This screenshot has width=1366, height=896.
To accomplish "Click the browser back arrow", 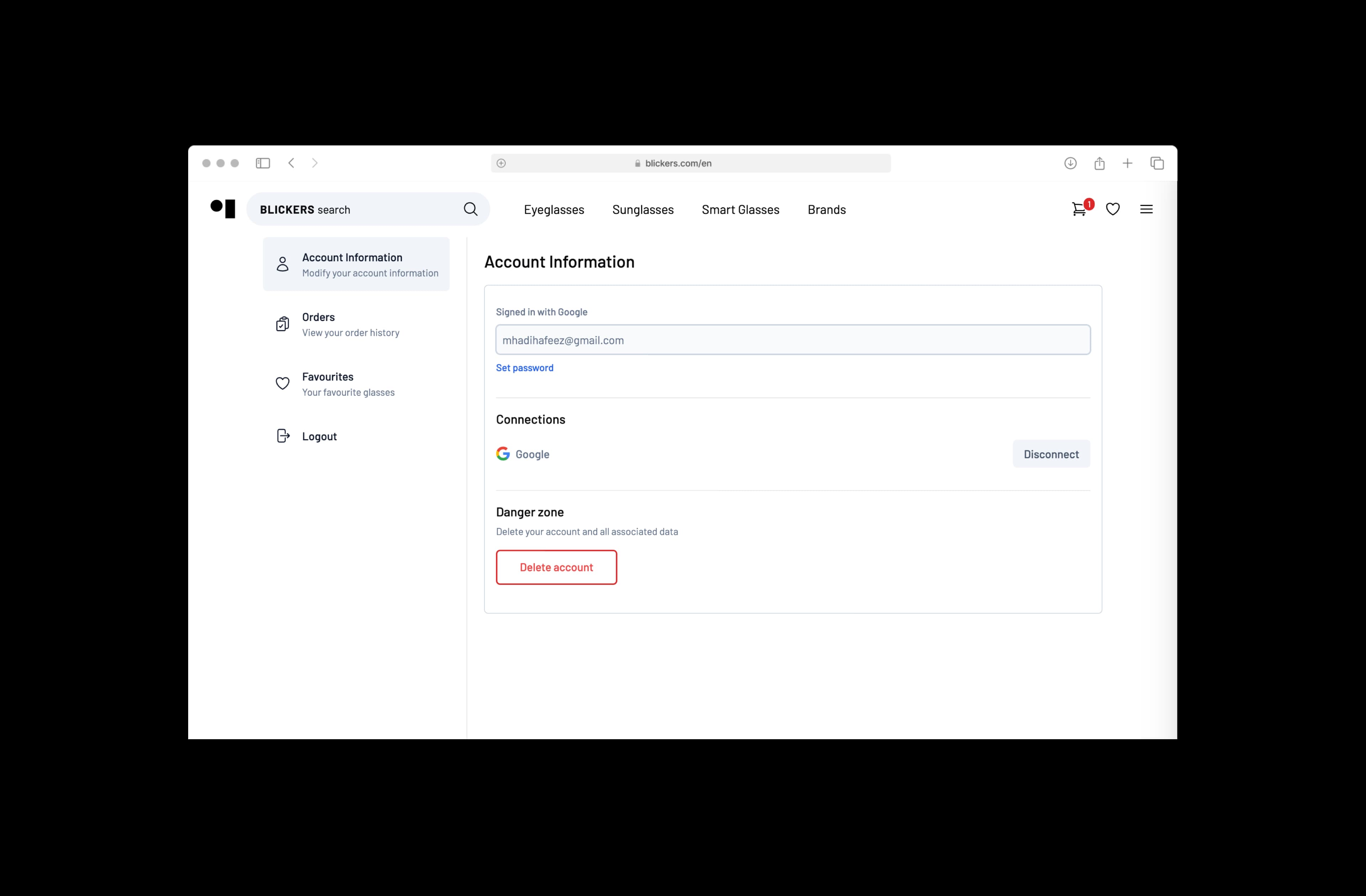I will pos(292,164).
